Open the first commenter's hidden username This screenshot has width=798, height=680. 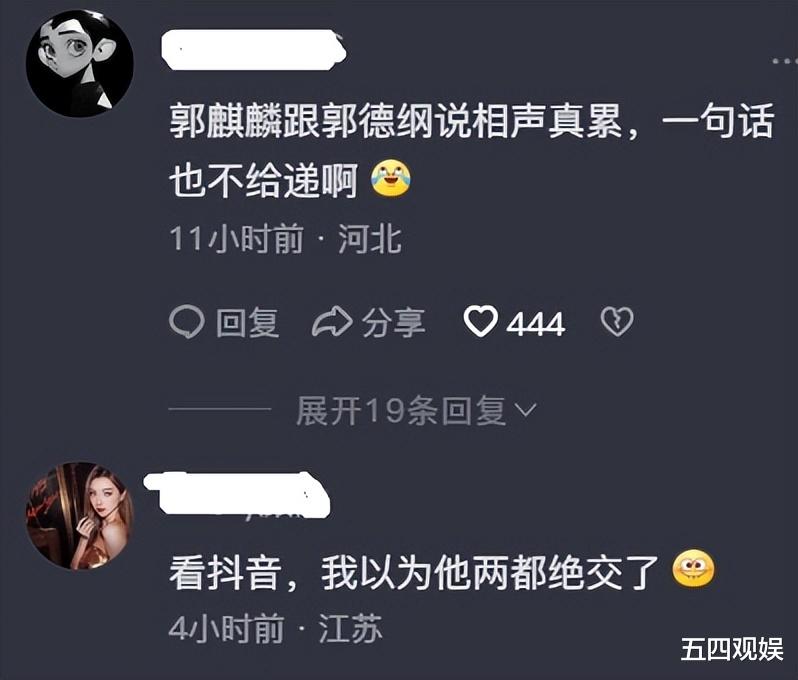[x=253, y=50]
